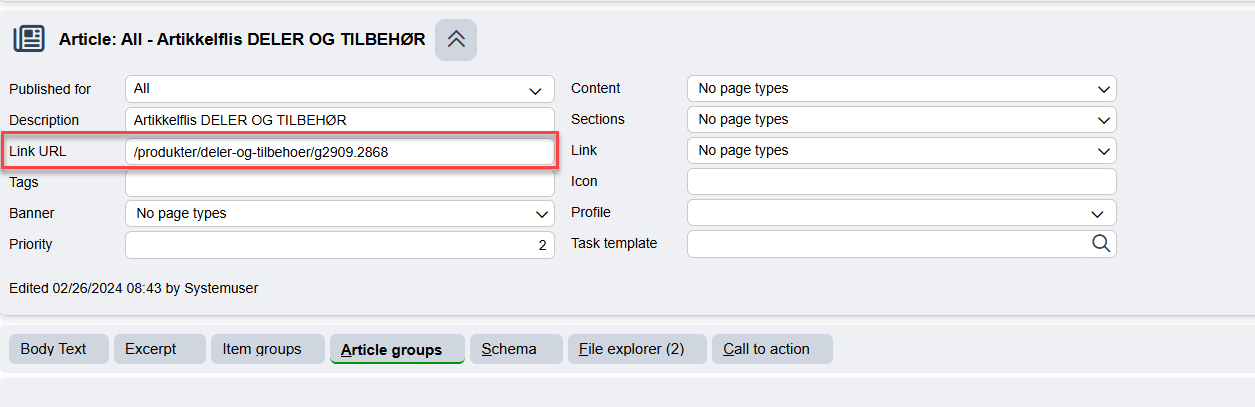Click the empty Tags input field
The width and height of the screenshot is (1255, 407).
tap(340, 183)
